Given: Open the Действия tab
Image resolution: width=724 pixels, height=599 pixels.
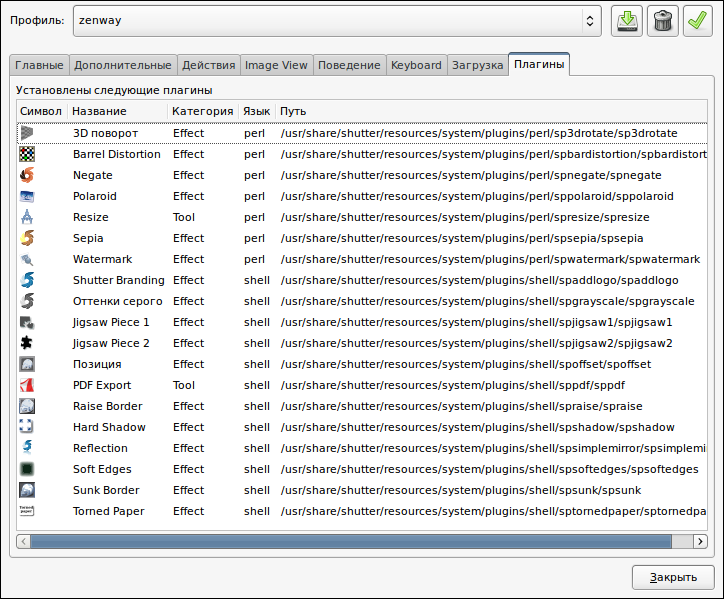Looking at the screenshot, I should point(209,65).
